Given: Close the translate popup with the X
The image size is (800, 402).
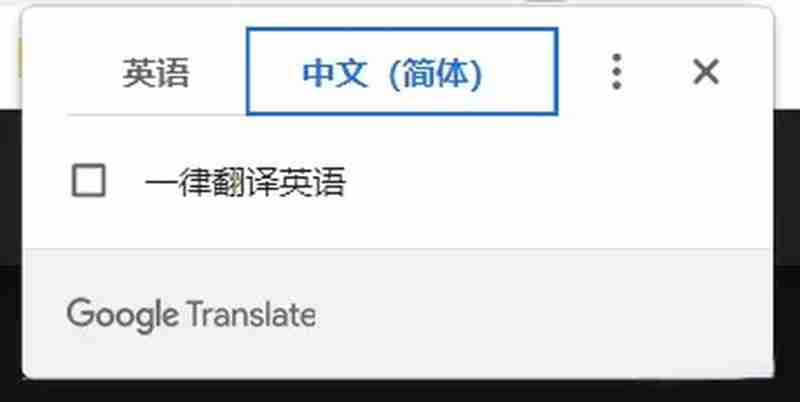Looking at the screenshot, I should point(706,71).
